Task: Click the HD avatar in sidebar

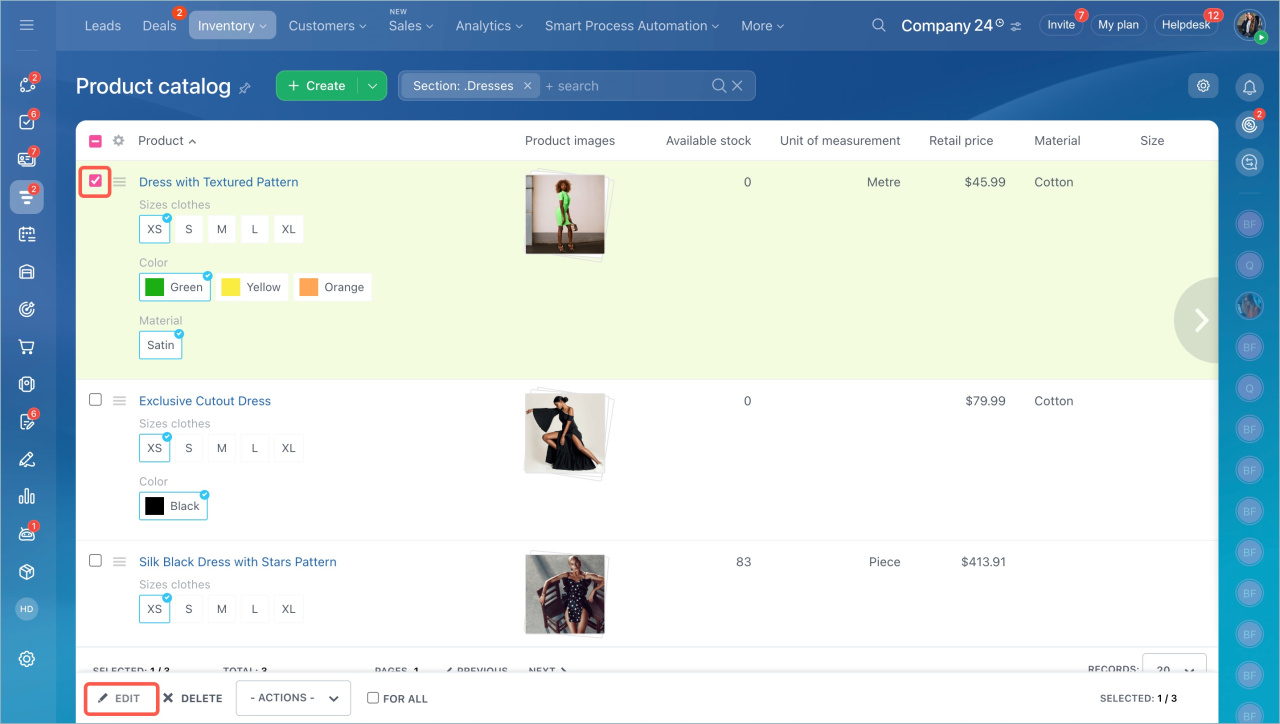Action: [x=27, y=608]
